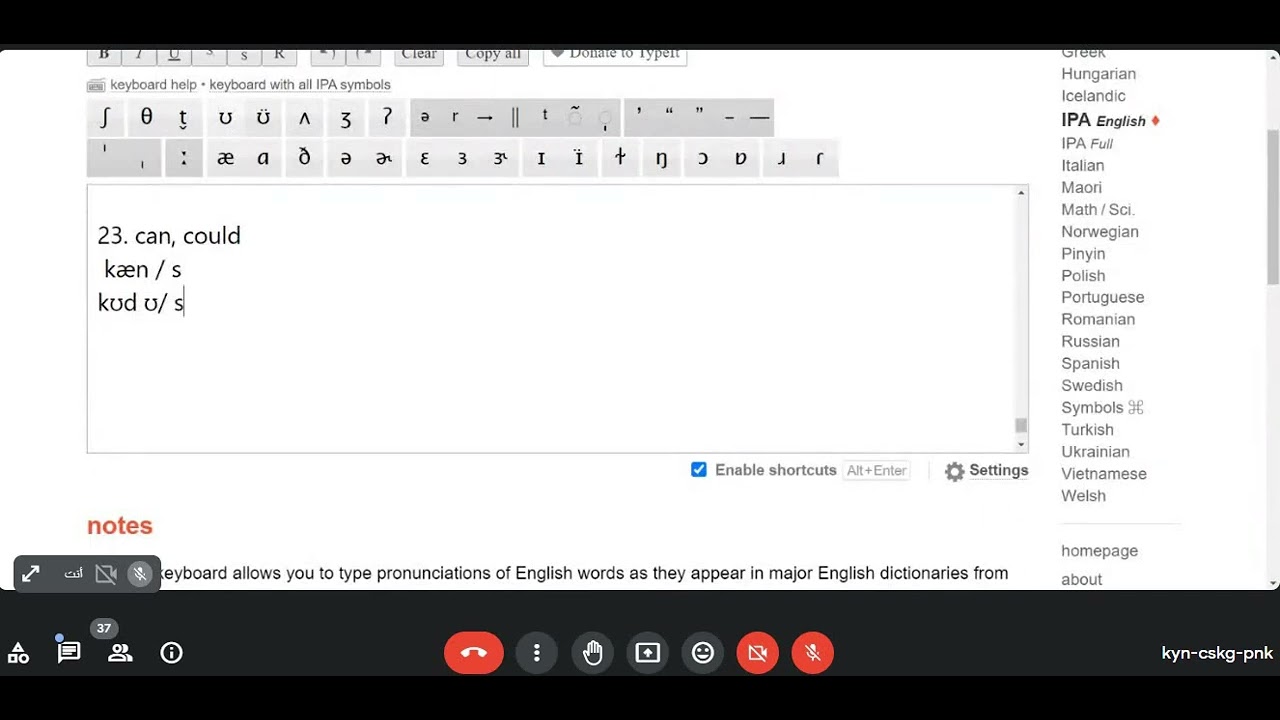Insert the ɔ (open o) vowel
Viewport: 1280px width, 720px height.
click(702, 158)
